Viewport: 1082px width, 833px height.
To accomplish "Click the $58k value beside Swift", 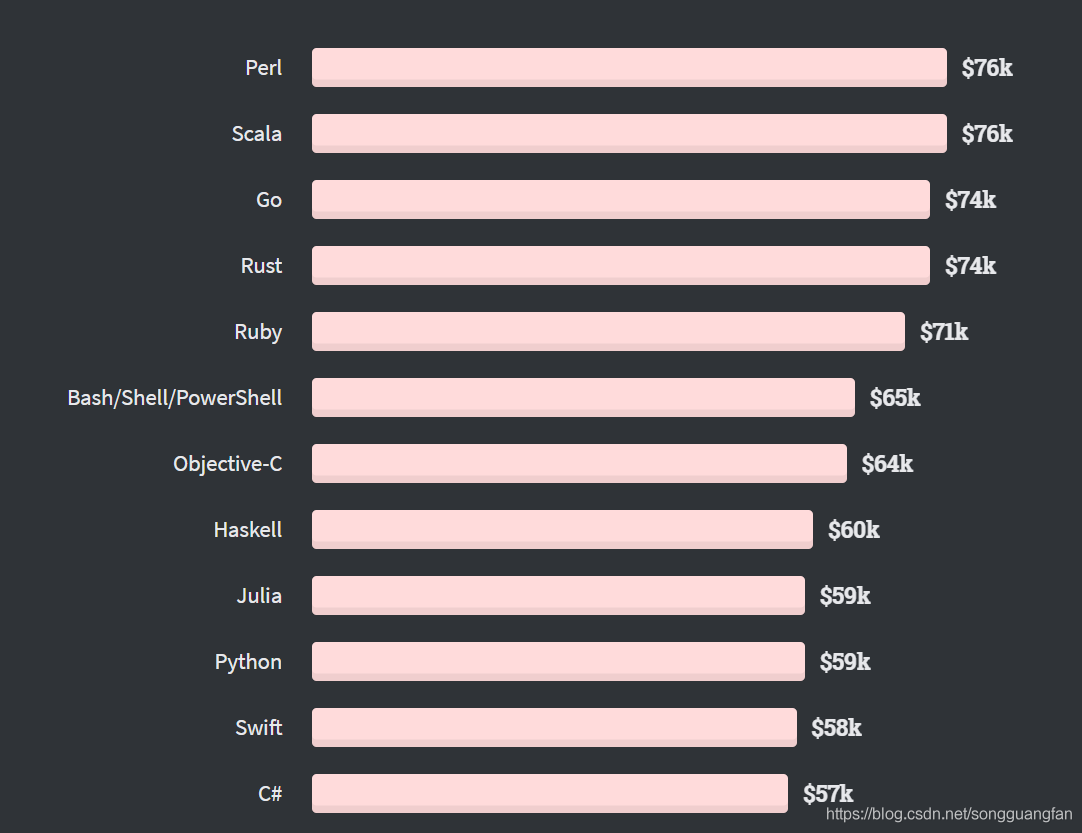I will [836, 728].
